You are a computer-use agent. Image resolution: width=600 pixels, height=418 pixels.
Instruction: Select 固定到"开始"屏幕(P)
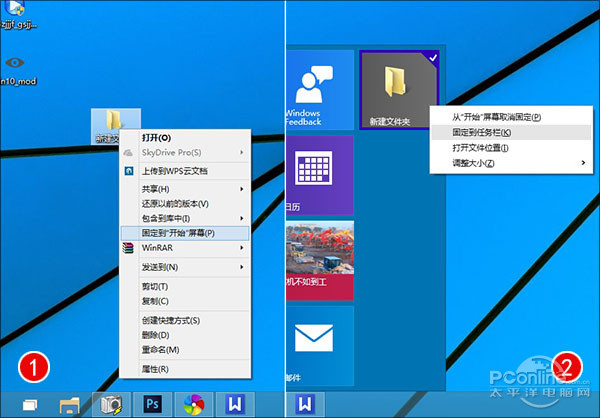185,233
